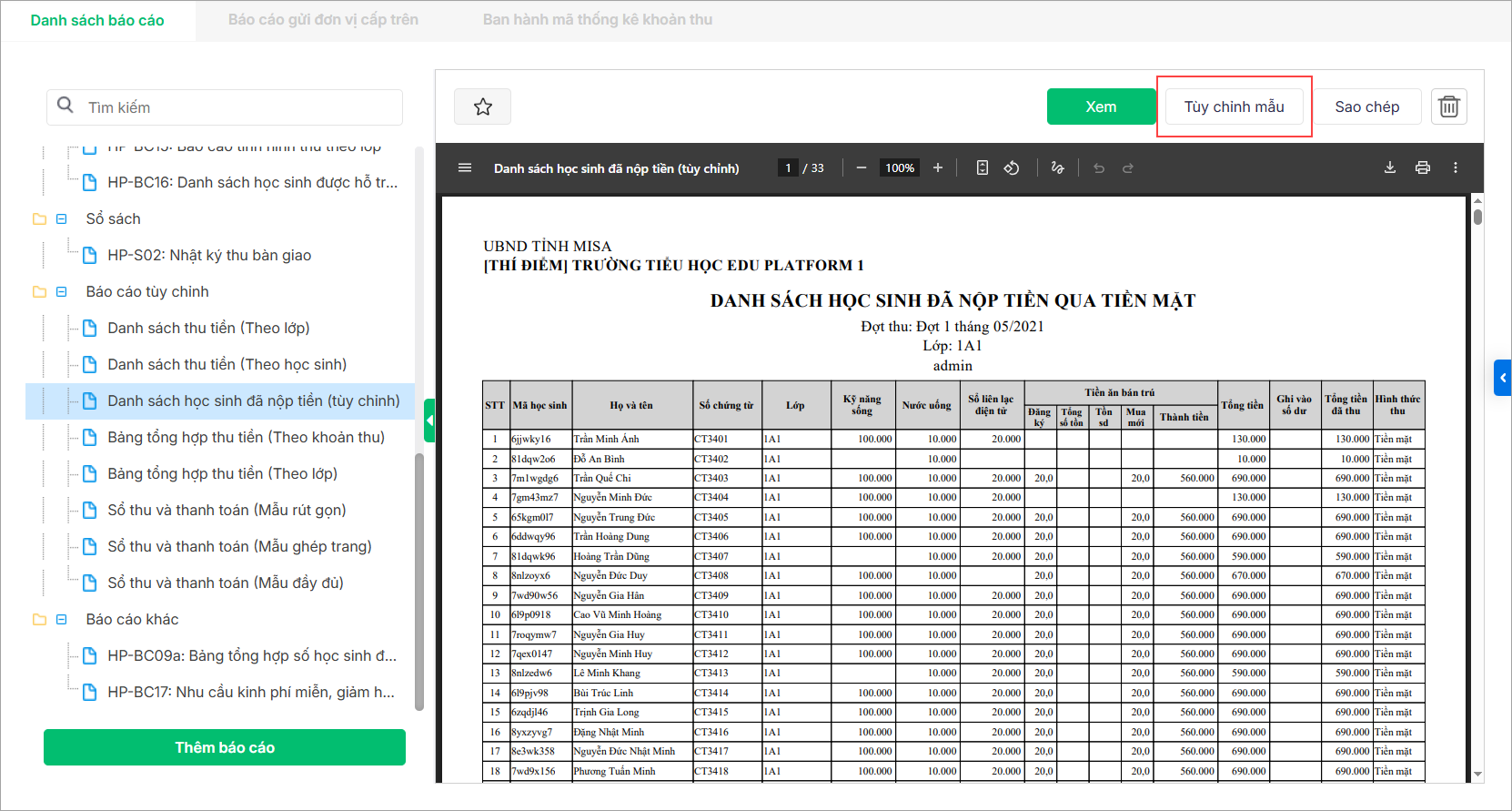Click the trash delete icon
The height and width of the screenshot is (811, 1512).
tap(1448, 106)
